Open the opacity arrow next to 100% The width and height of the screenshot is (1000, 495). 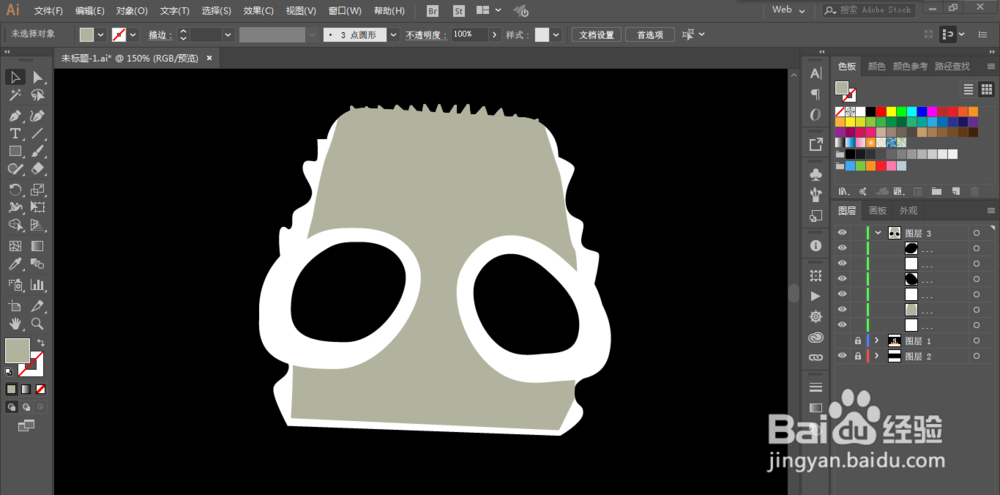click(x=495, y=34)
